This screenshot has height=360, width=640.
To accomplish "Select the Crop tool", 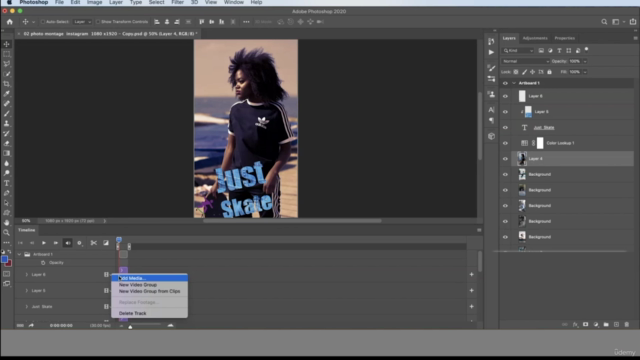I will coord(7,84).
